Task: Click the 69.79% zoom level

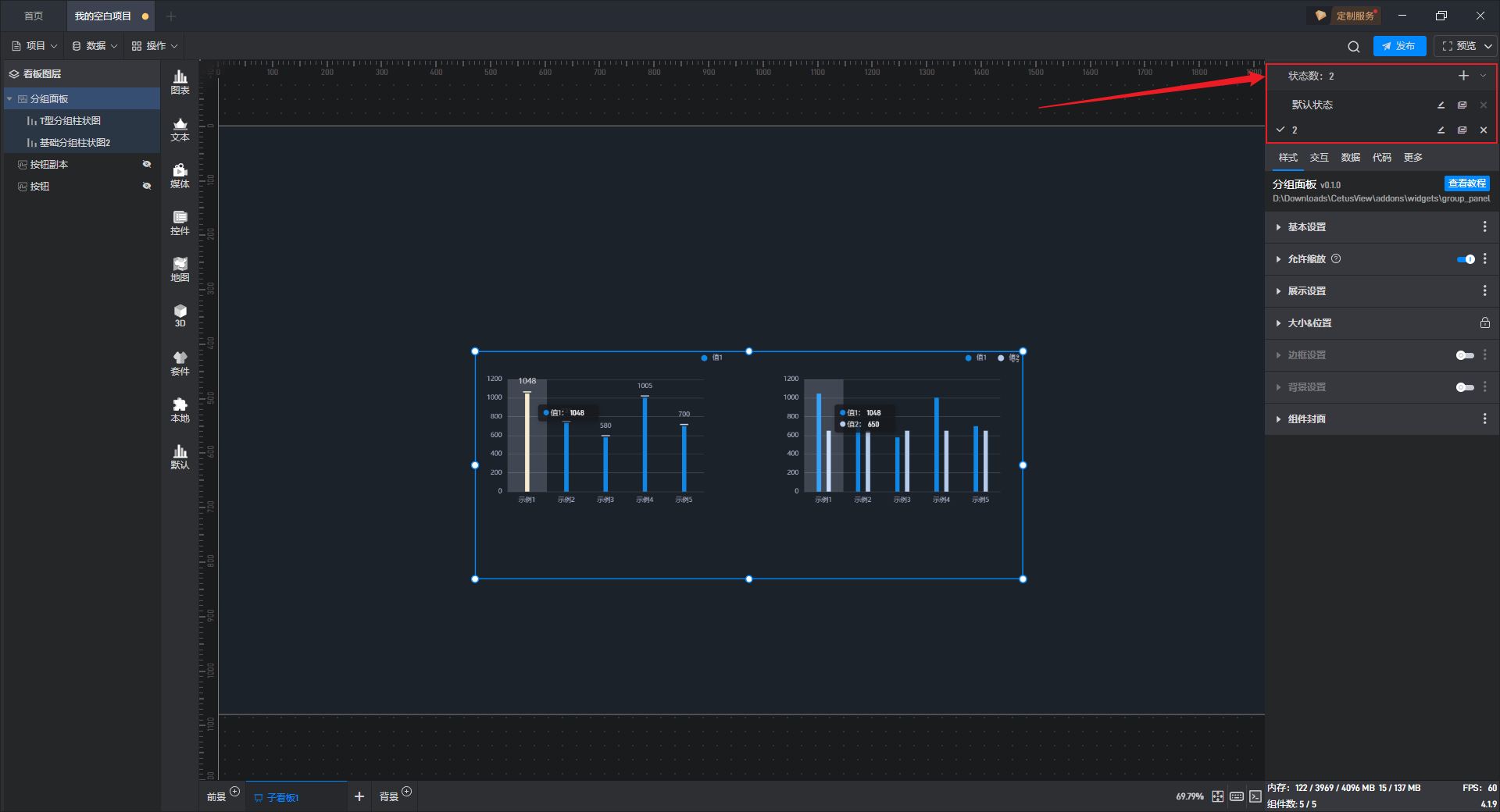Action: (x=1189, y=796)
